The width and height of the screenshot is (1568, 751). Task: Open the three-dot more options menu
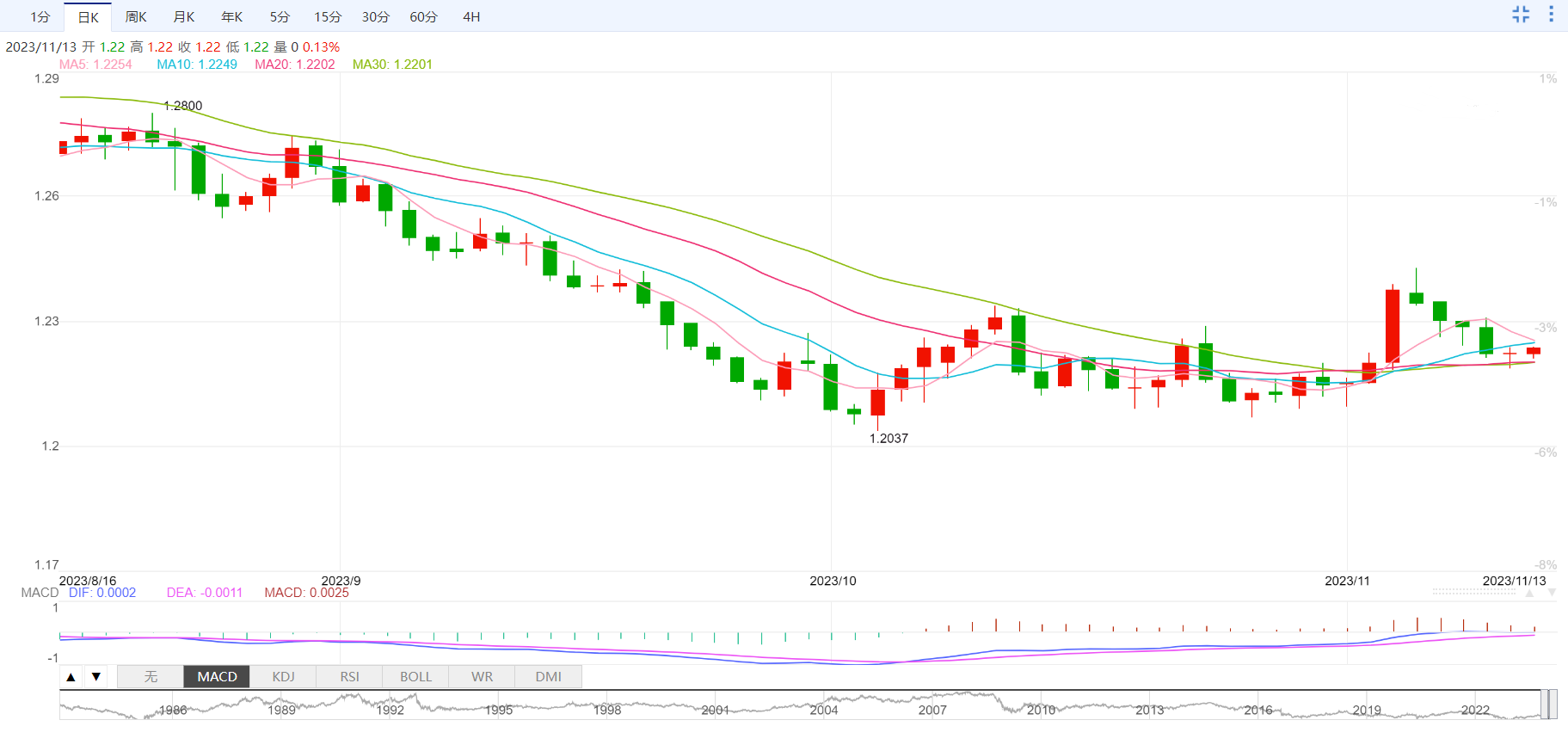click(1551, 15)
